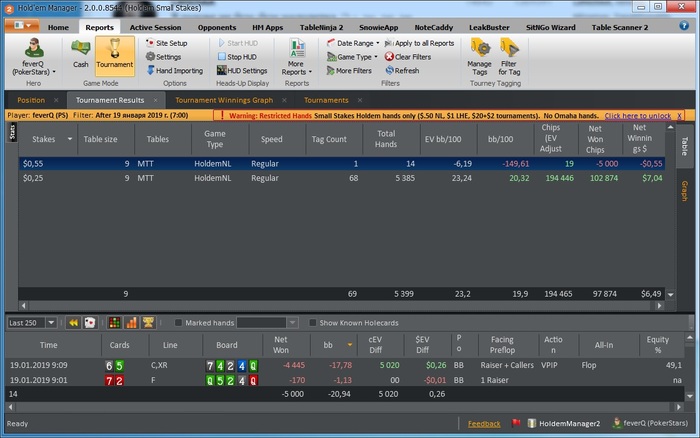Select the Tournament game mode

coord(115,56)
